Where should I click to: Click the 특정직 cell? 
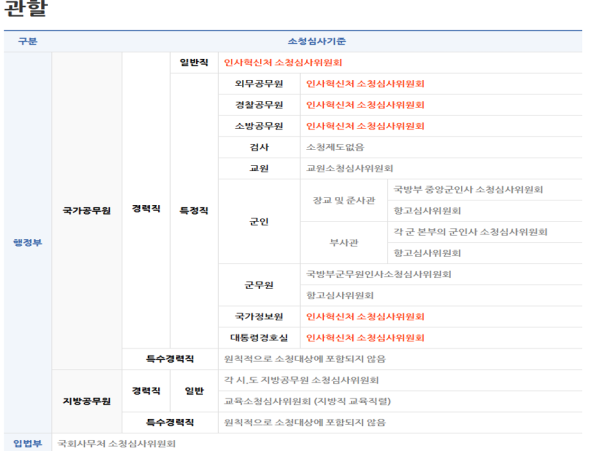(194, 210)
